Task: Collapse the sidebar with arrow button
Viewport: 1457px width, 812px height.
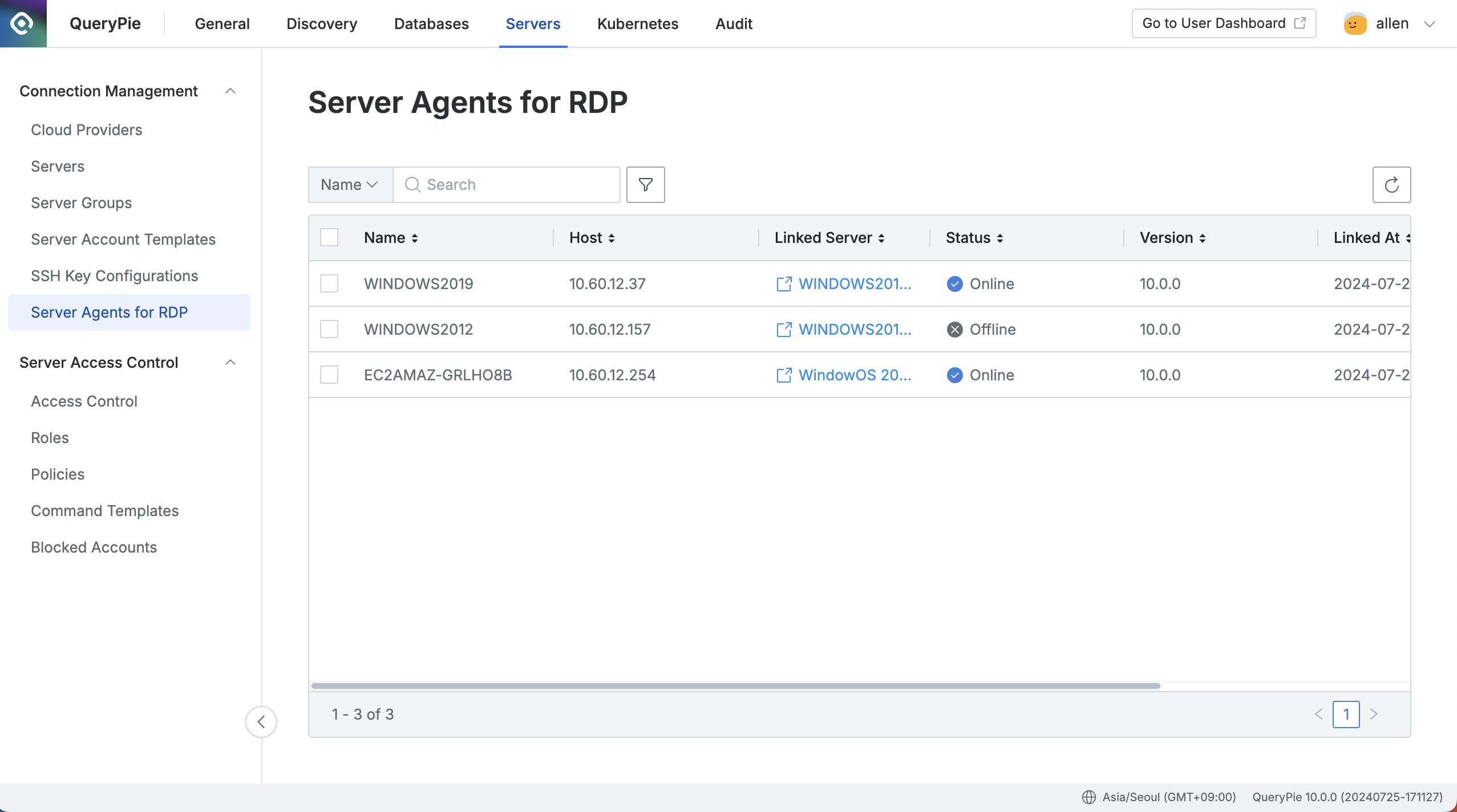Action: 261,722
